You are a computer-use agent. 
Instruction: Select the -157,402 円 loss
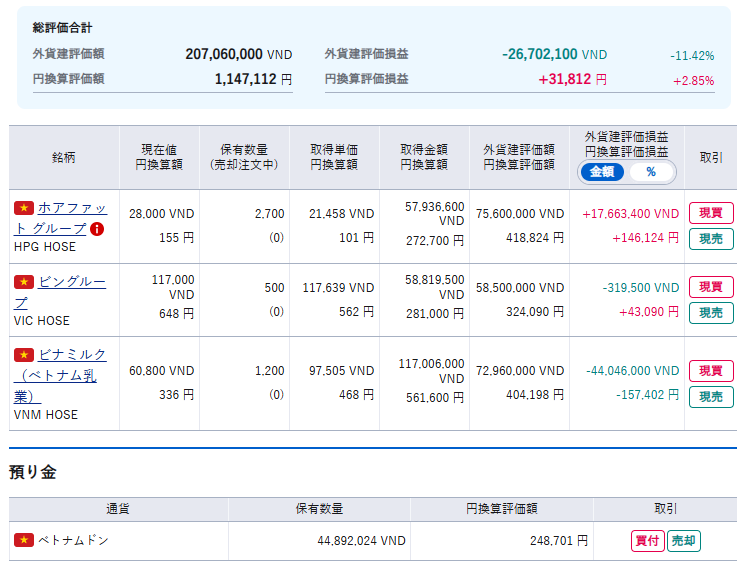pos(648,395)
